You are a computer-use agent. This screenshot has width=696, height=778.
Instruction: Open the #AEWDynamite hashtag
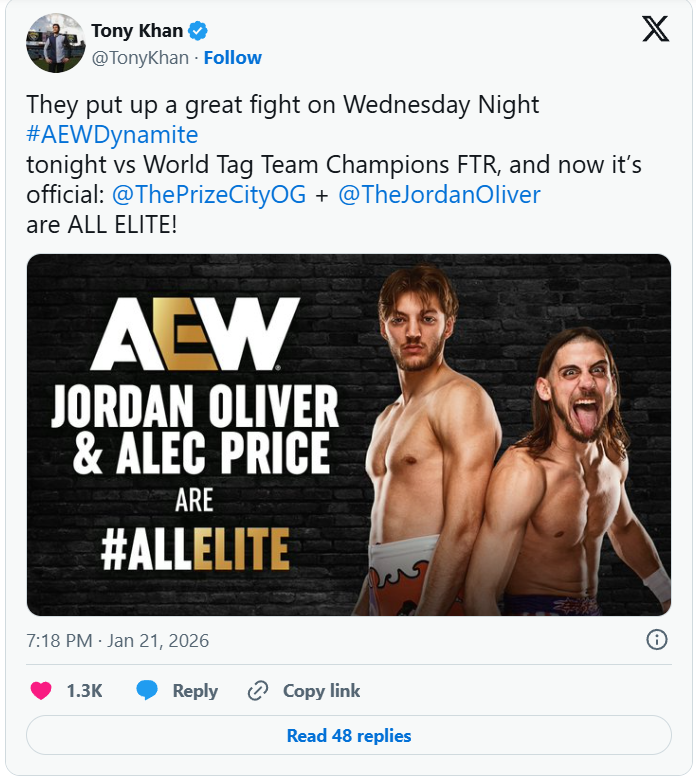click(x=112, y=135)
